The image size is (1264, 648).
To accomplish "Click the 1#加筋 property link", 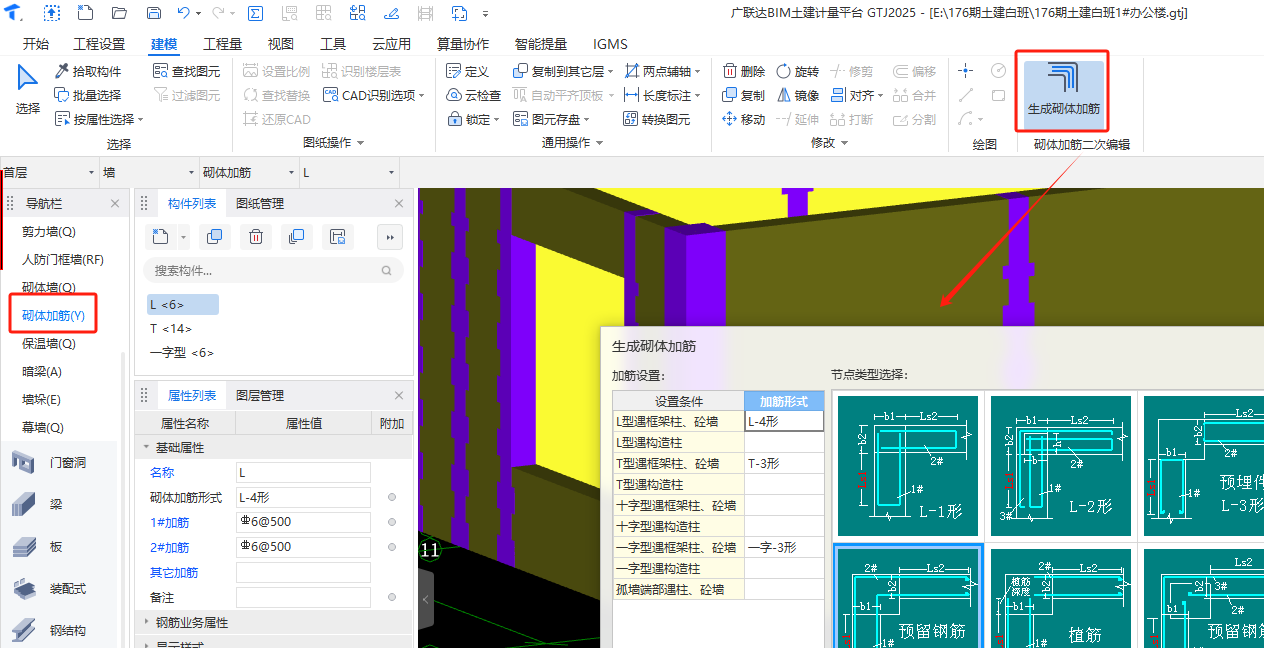I will 169,522.
